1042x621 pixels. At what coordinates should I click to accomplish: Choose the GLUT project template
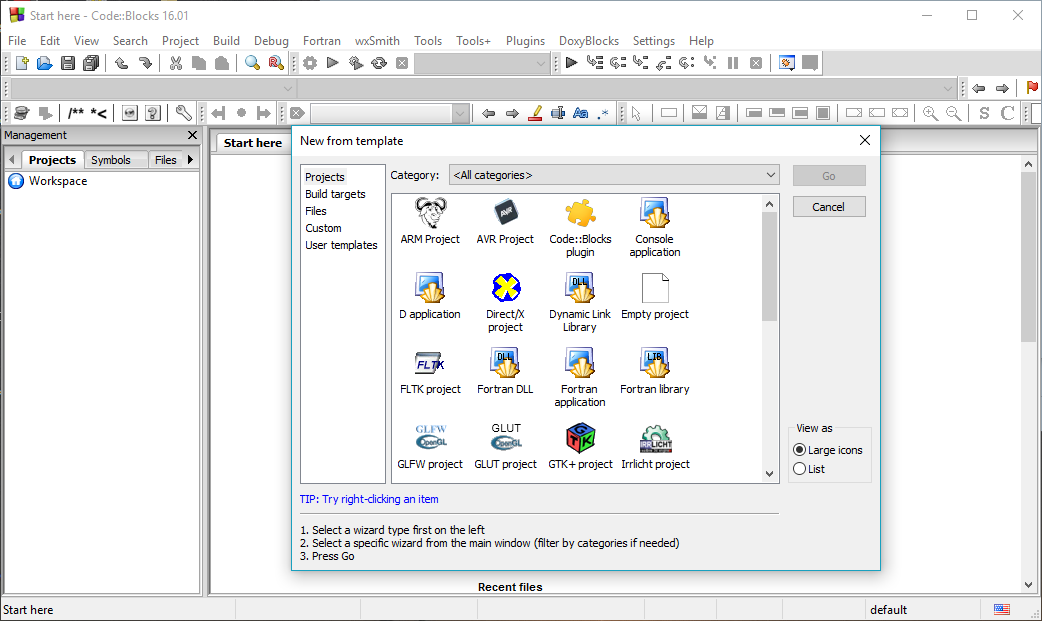[x=505, y=447]
